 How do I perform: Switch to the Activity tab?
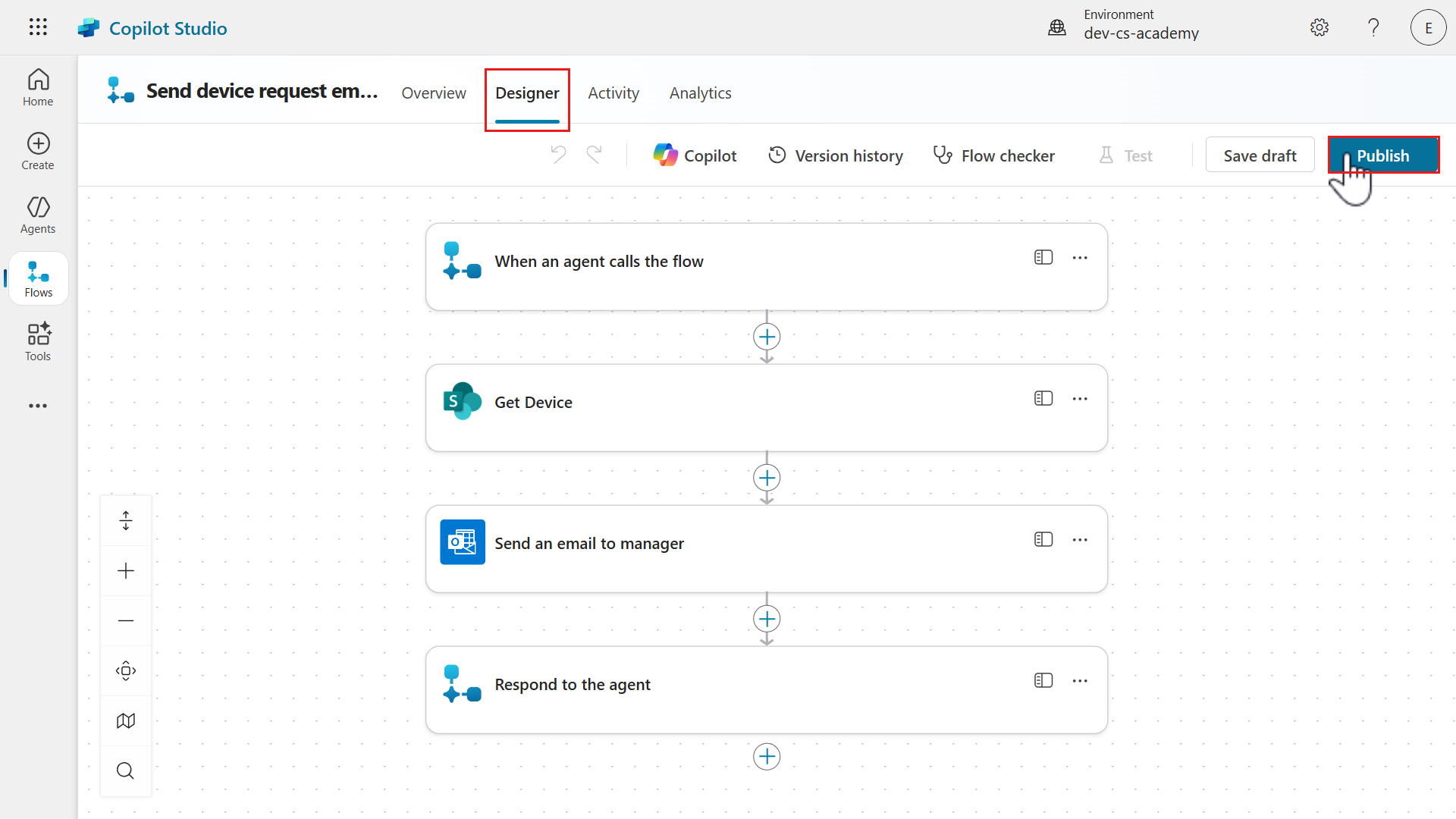pyautogui.click(x=613, y=93)
